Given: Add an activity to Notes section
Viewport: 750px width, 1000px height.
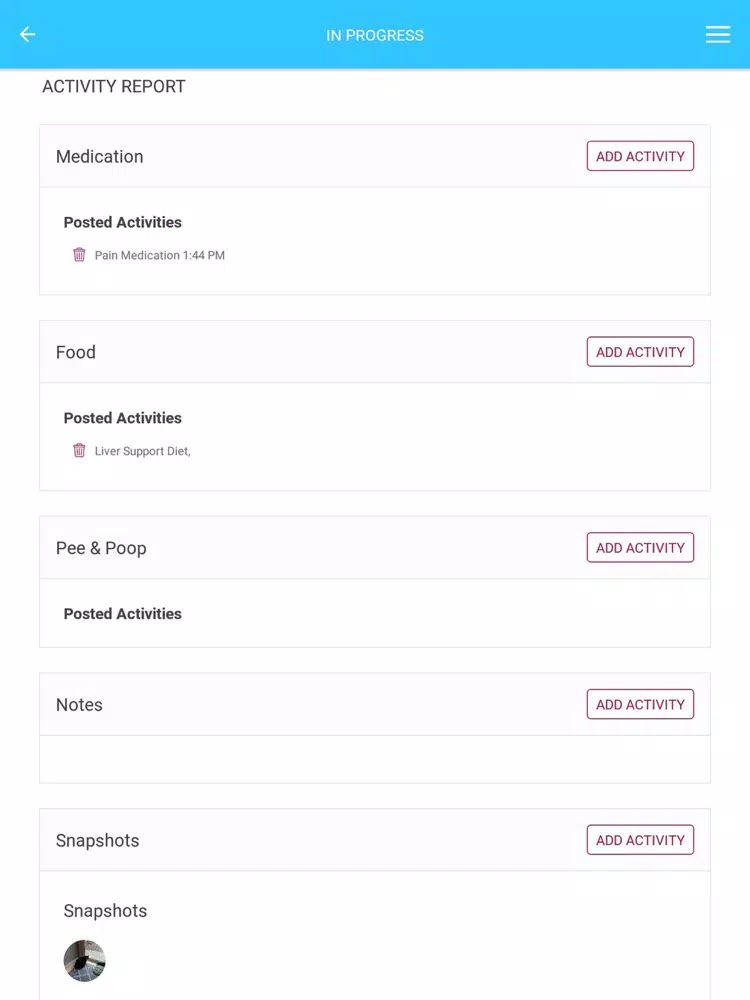Looking at the screenshot, I should 640,704.
